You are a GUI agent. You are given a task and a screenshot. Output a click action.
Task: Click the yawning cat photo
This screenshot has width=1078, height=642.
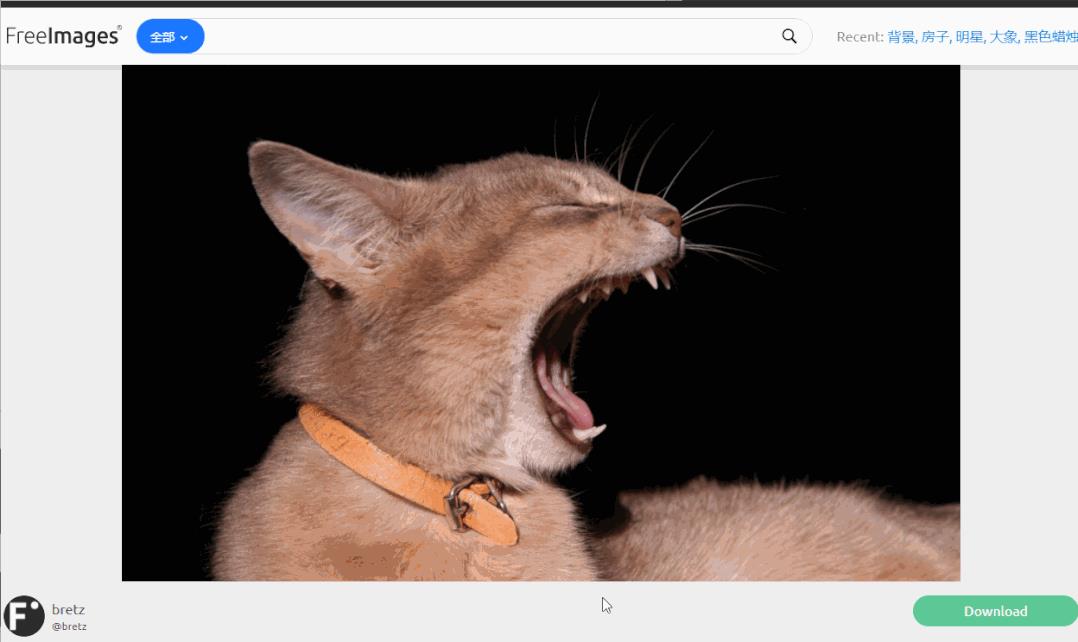coord(540,323)
